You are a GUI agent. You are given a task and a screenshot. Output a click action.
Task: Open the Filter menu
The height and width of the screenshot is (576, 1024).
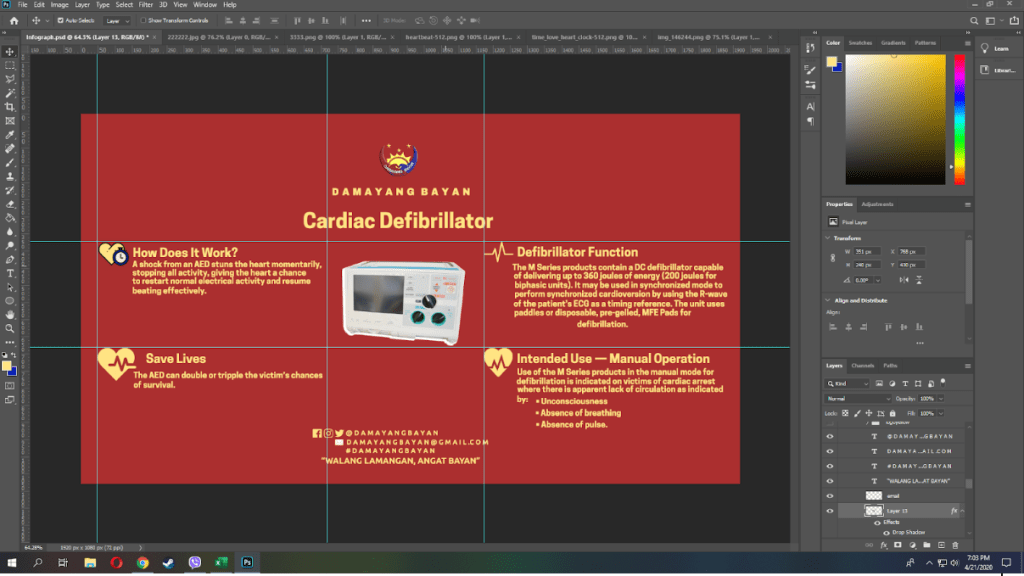coord(146,5)
